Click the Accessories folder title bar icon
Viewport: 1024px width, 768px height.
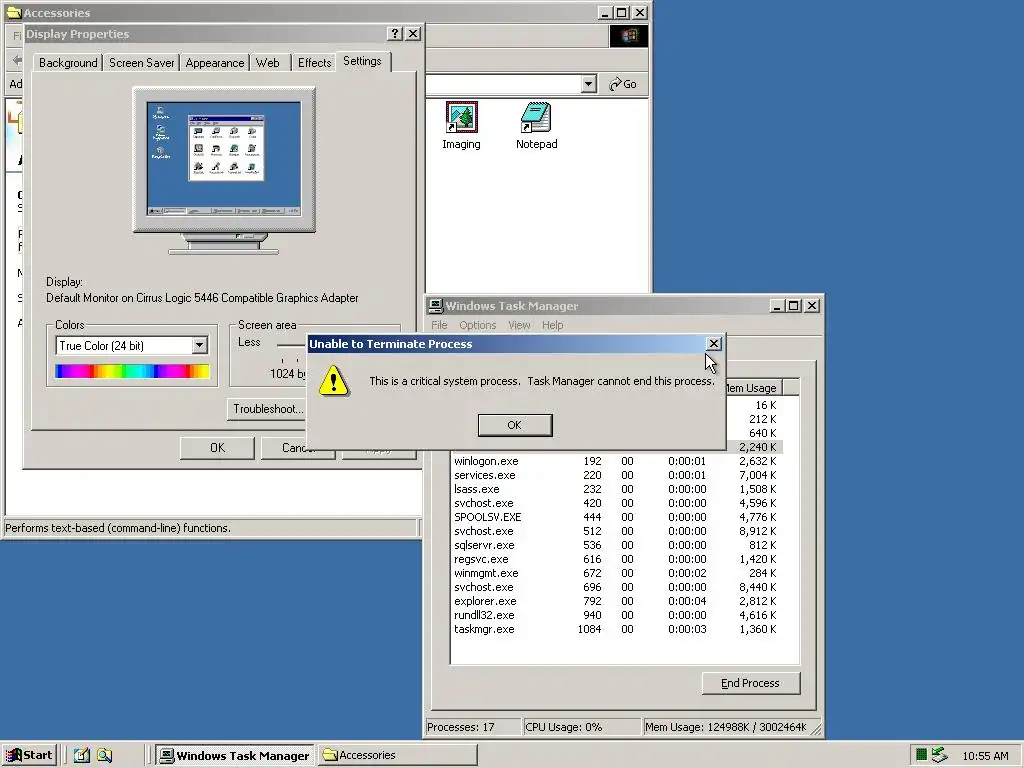pos(14,12)
